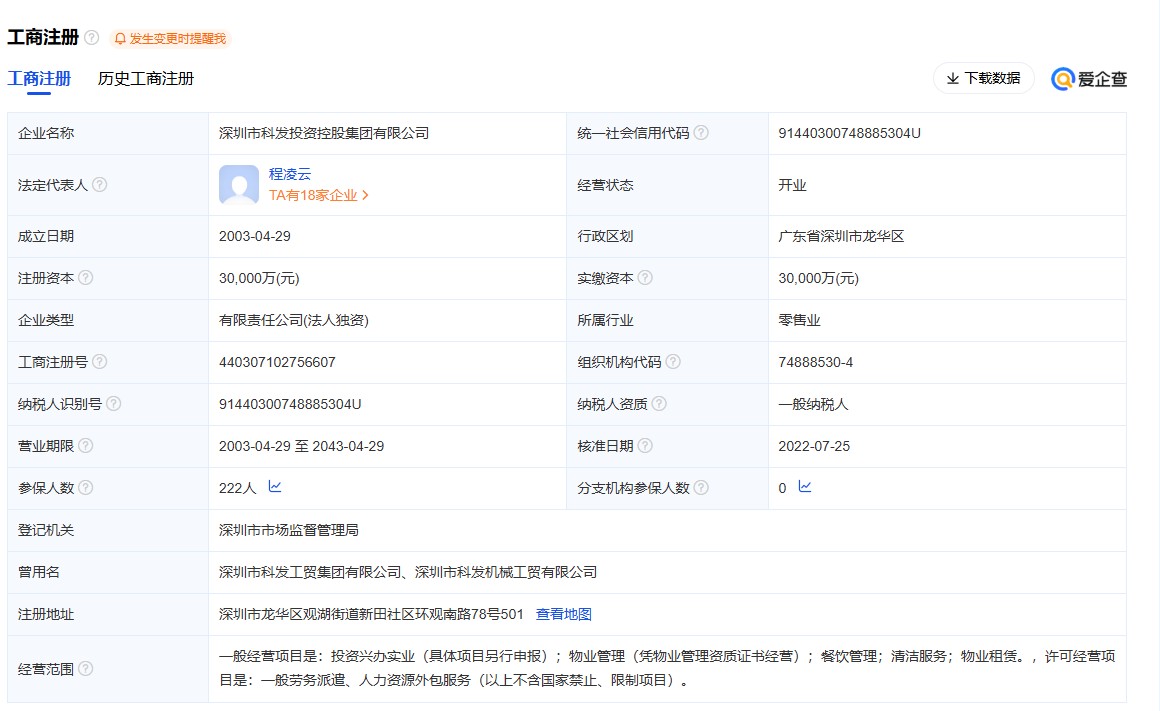Click help icon beside 法定代表人
This screenshot has height=711, width=1160.
[x=100, y=185]
